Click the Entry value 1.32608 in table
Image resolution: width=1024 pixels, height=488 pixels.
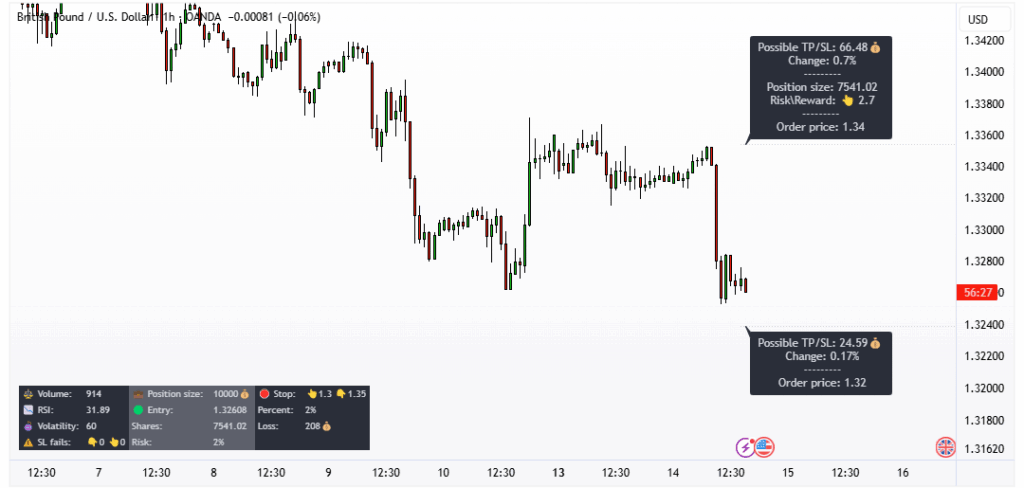(233, 410)
